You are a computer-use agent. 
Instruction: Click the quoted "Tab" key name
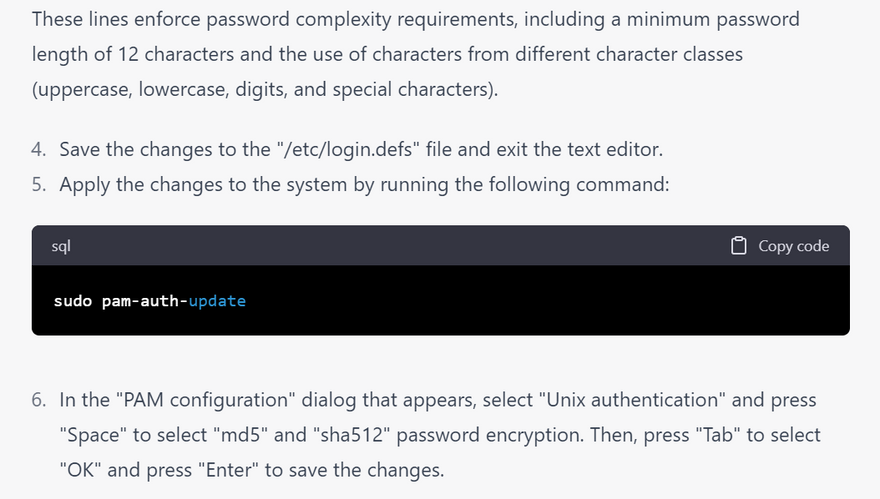coord(718,435)
